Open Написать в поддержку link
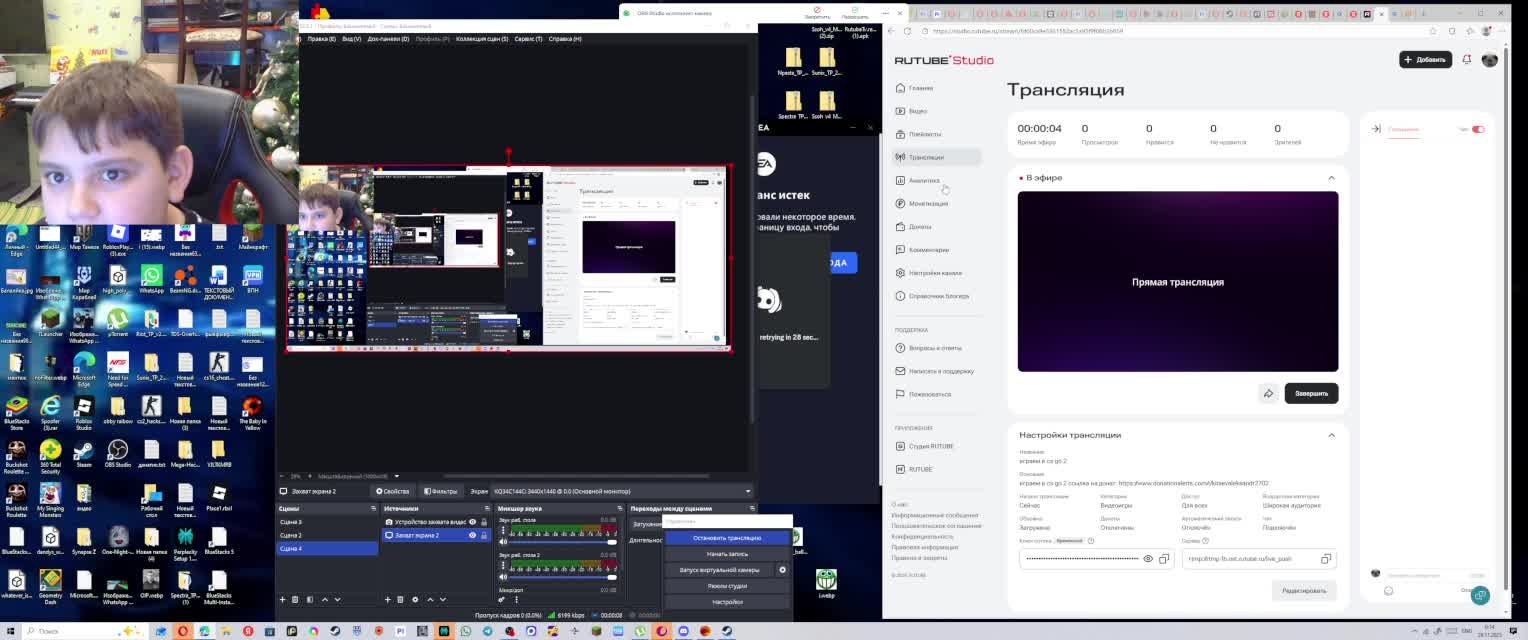The width and height of the screenshot is (1528, 640). click(x=934, y=371)
